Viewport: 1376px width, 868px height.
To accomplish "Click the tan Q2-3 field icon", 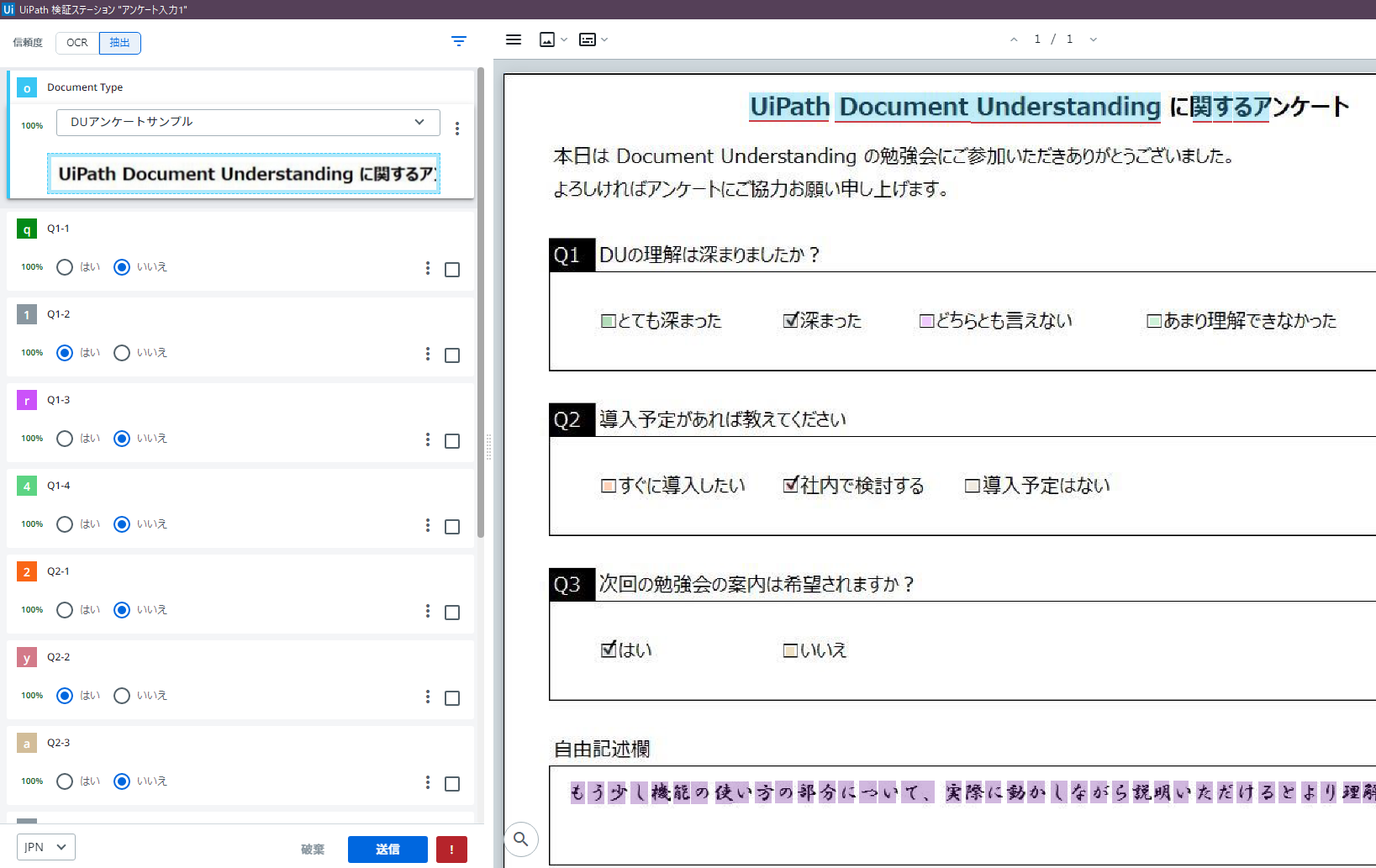I will (x=27, y=744).
